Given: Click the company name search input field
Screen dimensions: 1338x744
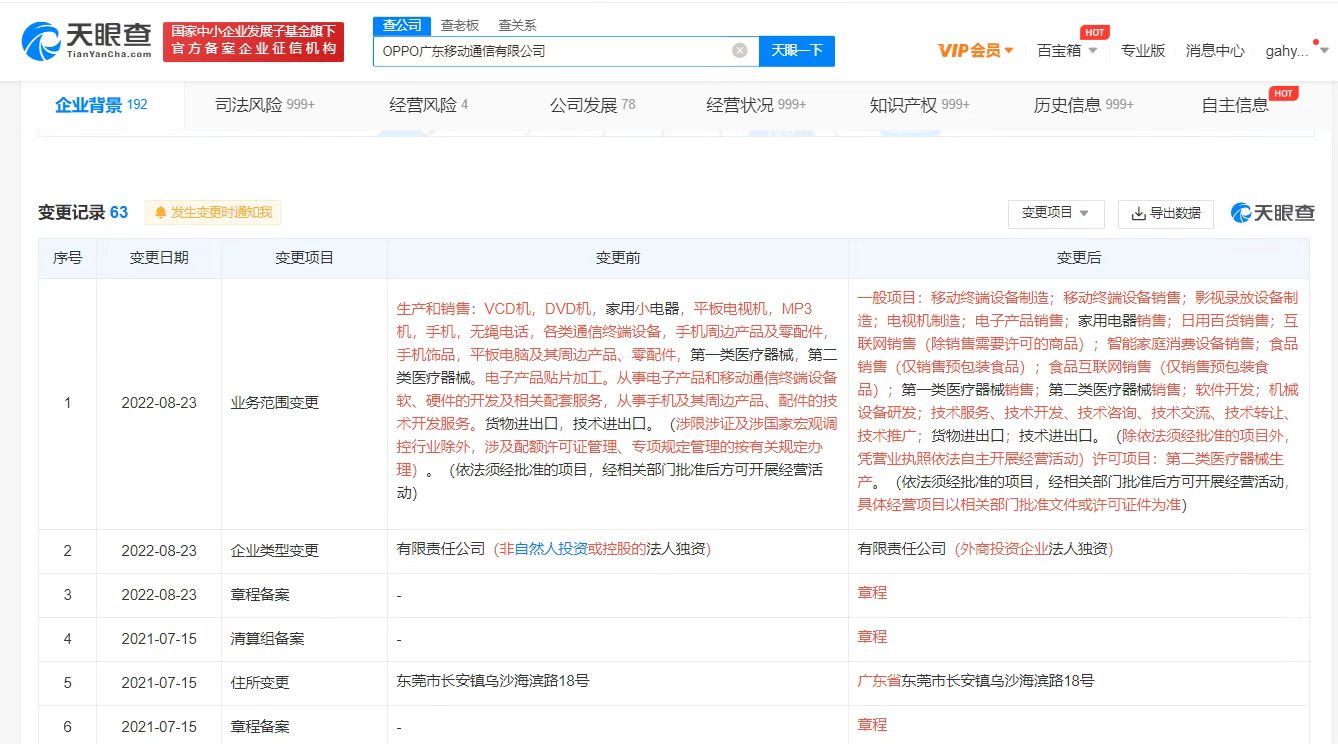Looking at the screenshot, I should (550, 51).
